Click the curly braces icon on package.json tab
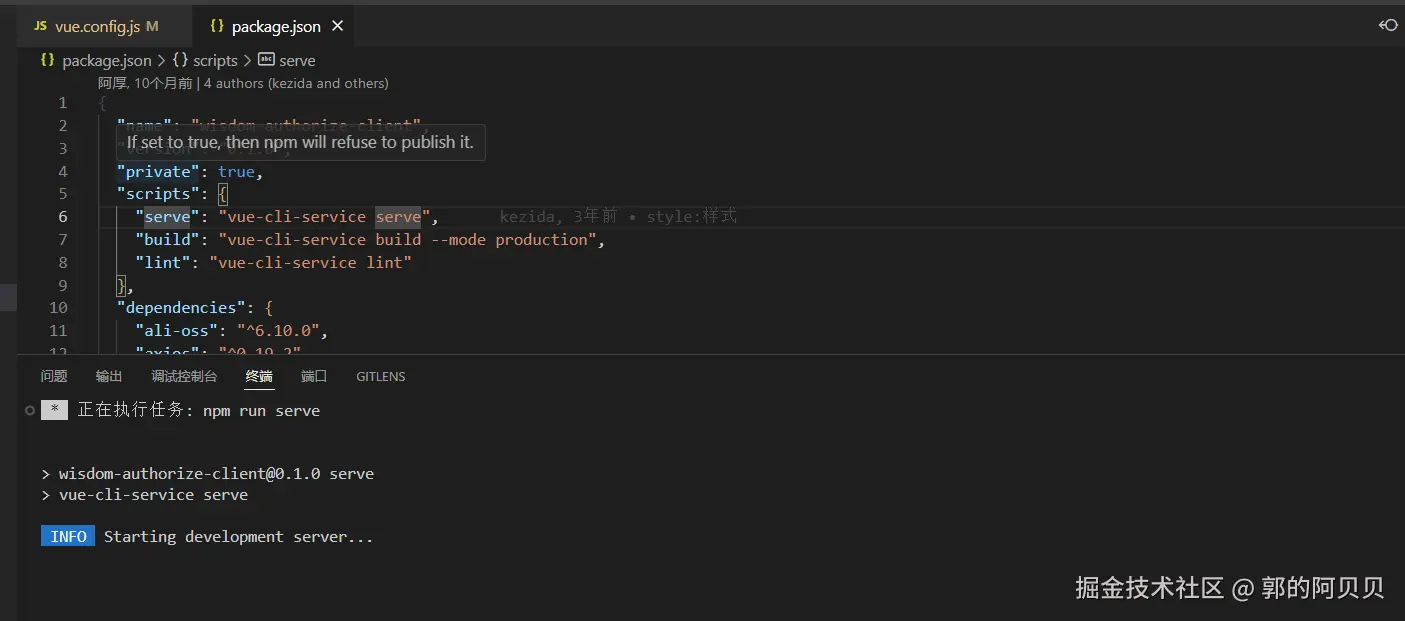 217,26
